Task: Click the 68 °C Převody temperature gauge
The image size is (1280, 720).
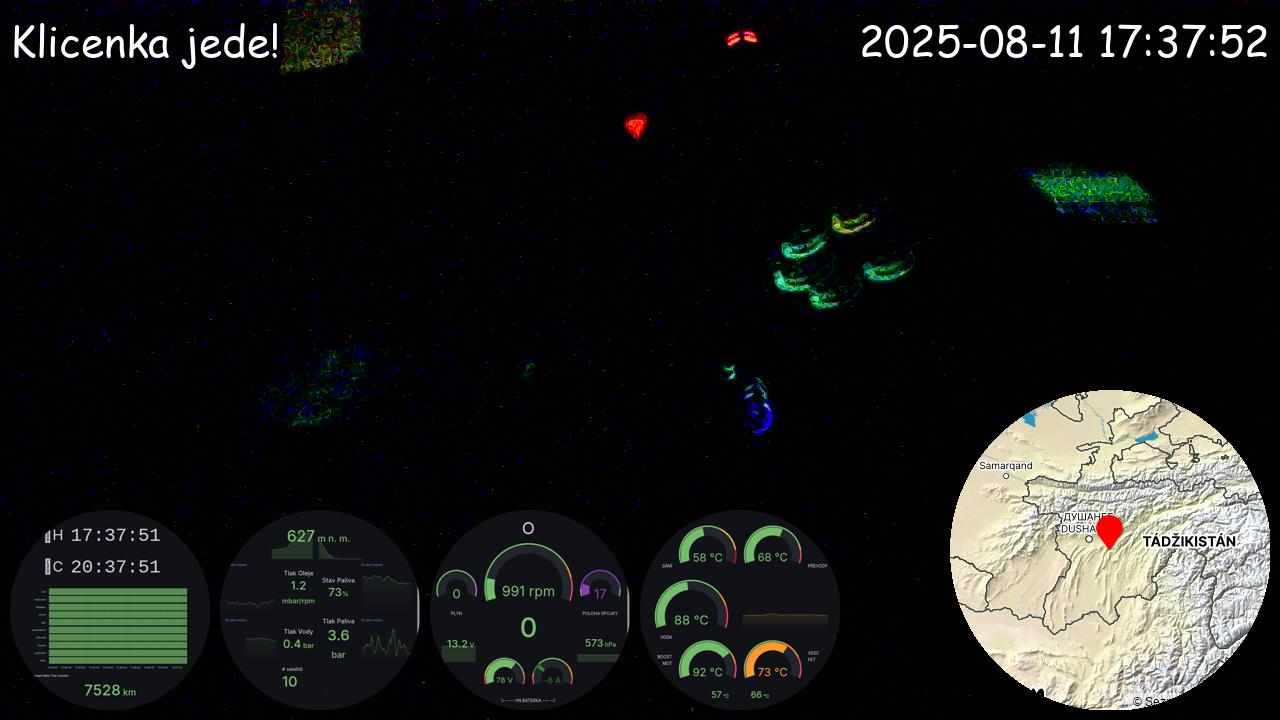Action: (772, 550)
